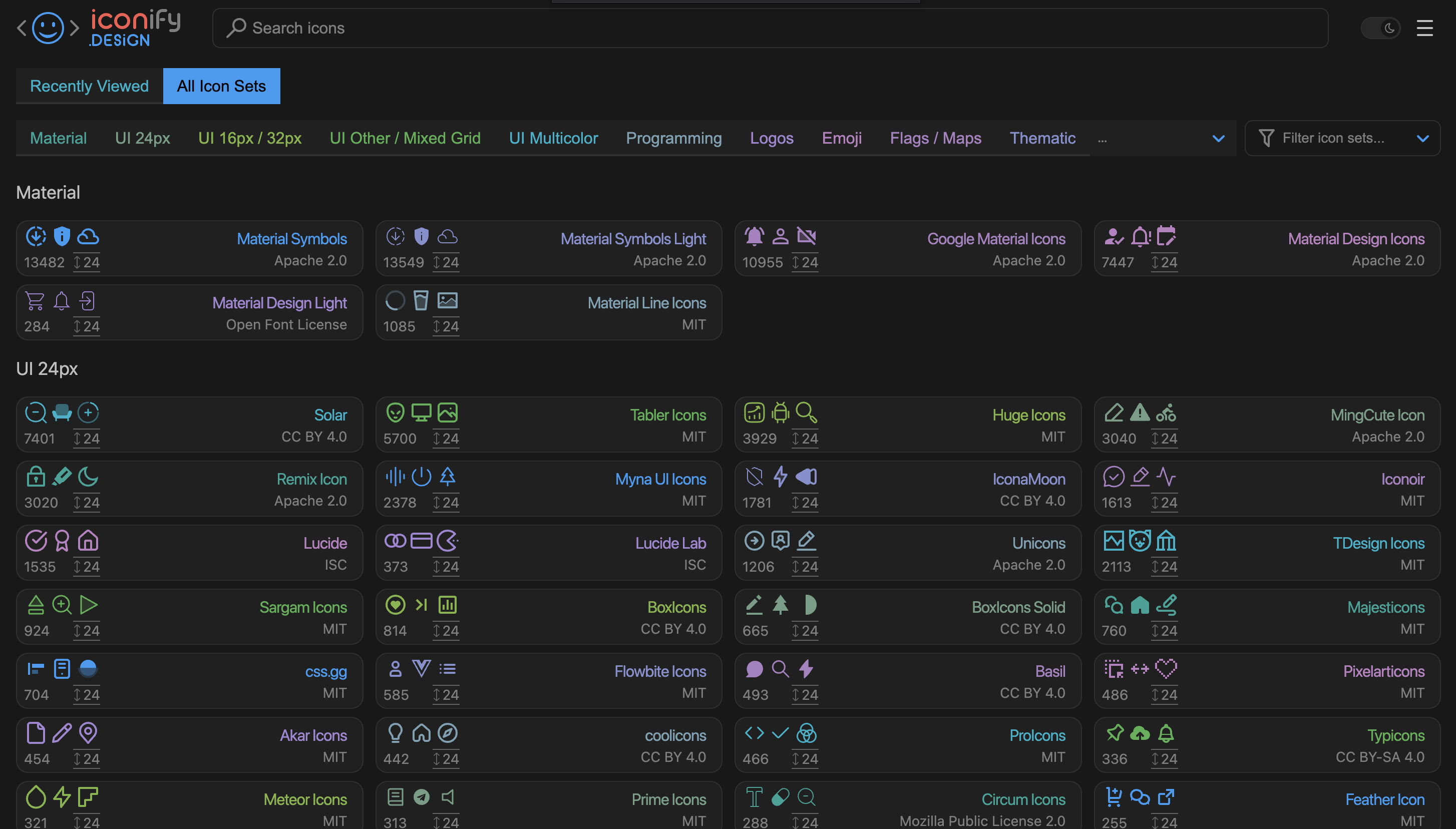Open the filter icon sets dropdown arrow
The width and height of the screenshot is (1456, 829).
[x=1422, y=138]
